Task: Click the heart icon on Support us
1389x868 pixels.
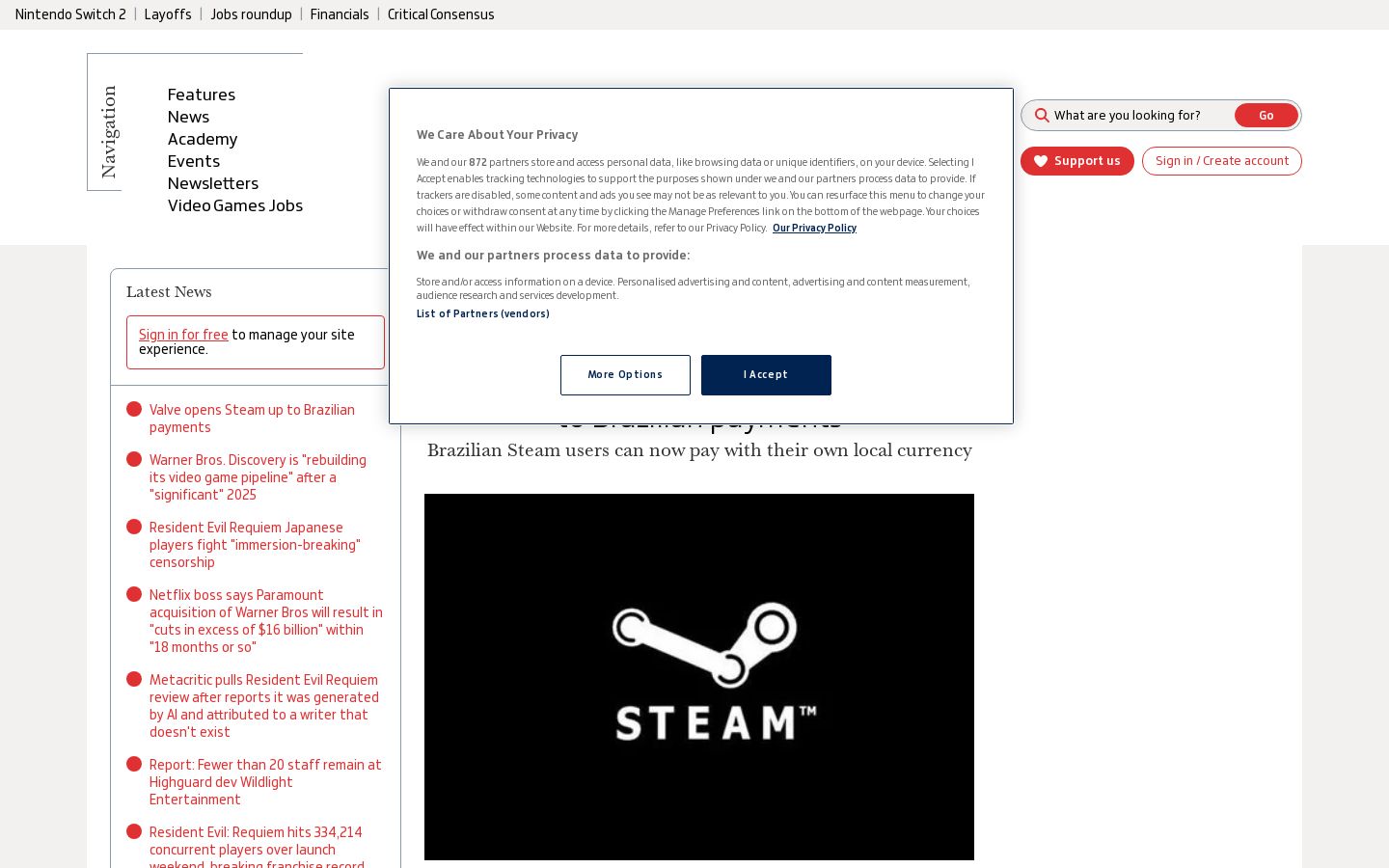Action: (x=1041, y=161)
